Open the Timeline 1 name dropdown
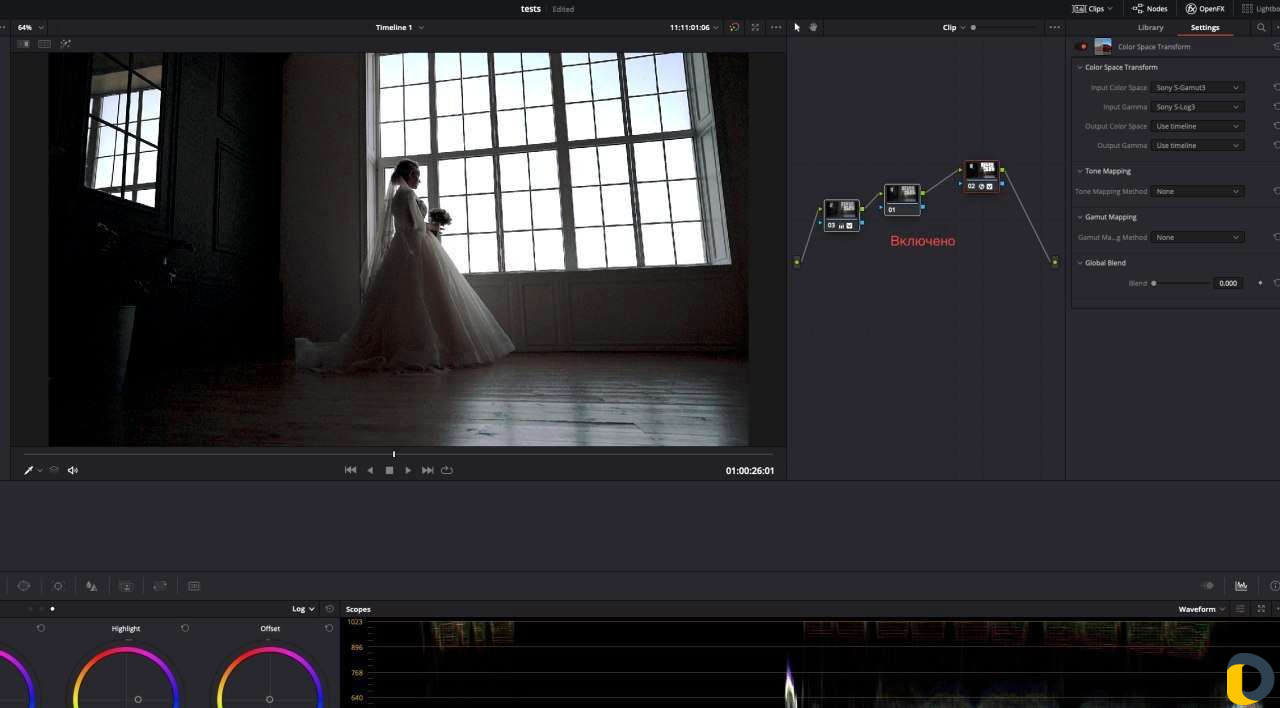This screenshot has width=1280, height=708. click(399, 27)
